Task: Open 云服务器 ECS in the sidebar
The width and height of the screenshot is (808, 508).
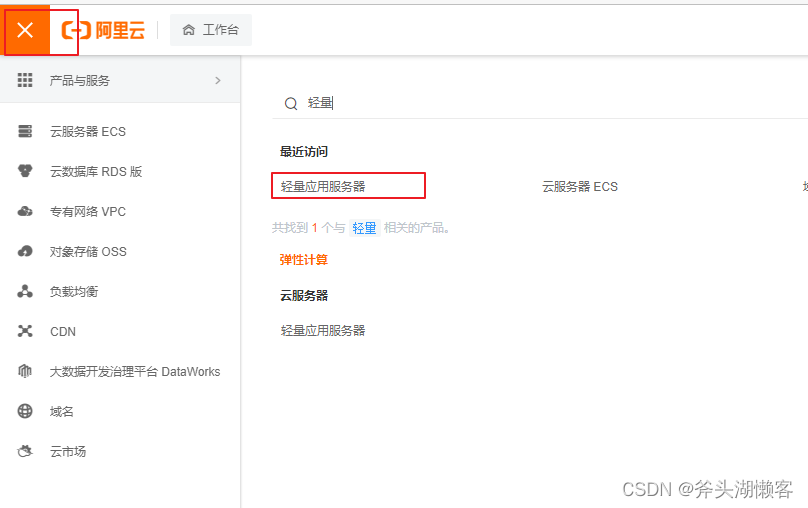Action: tap(88, 131)
